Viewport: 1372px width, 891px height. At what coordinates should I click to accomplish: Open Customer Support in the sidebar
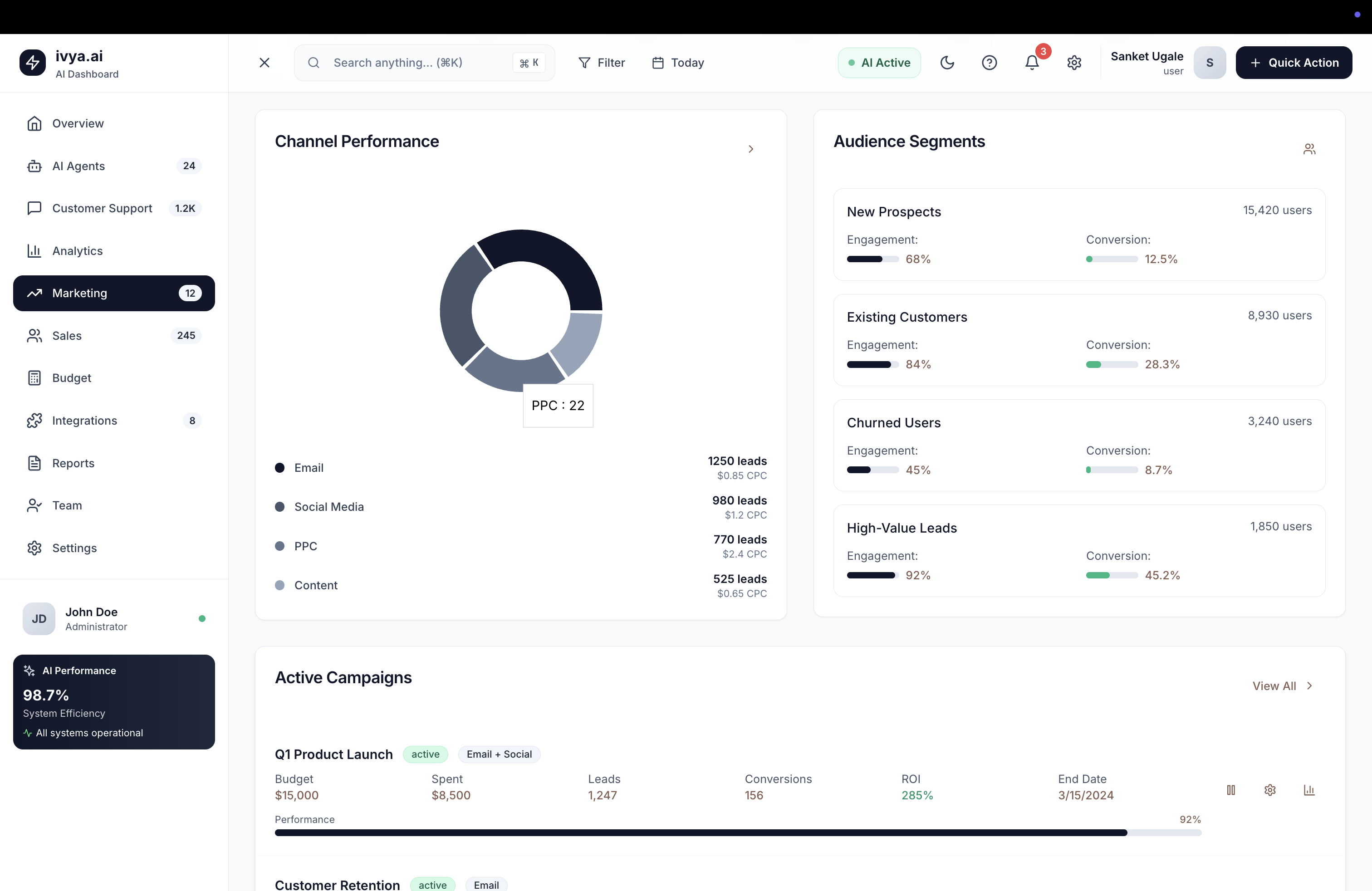click(x=102, y=208)
